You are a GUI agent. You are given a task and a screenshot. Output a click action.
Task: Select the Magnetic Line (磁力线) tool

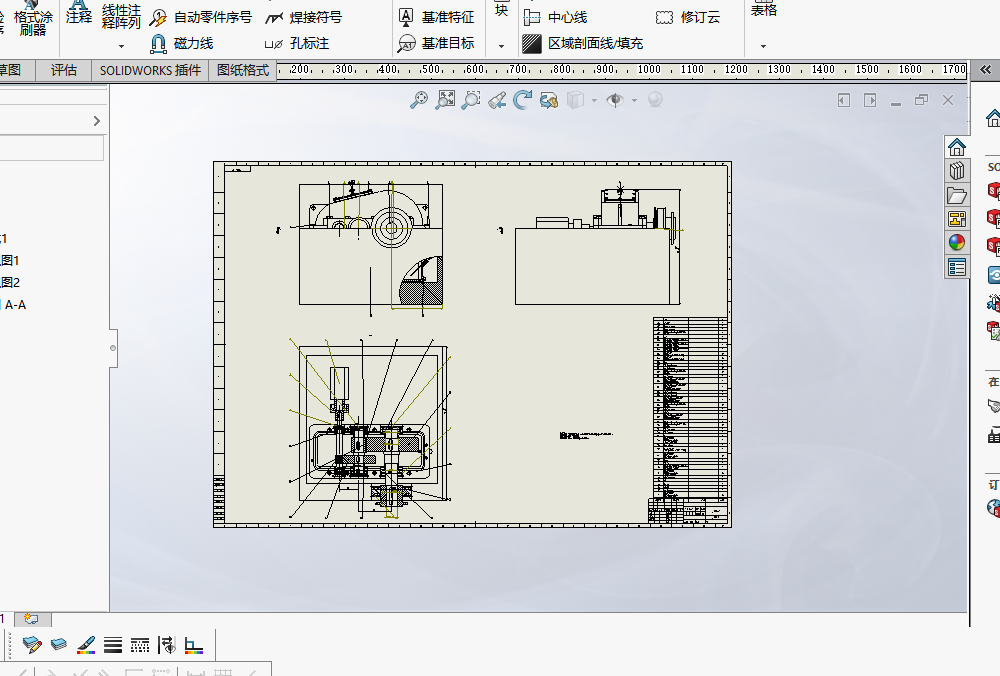click(x=182, y=43)
